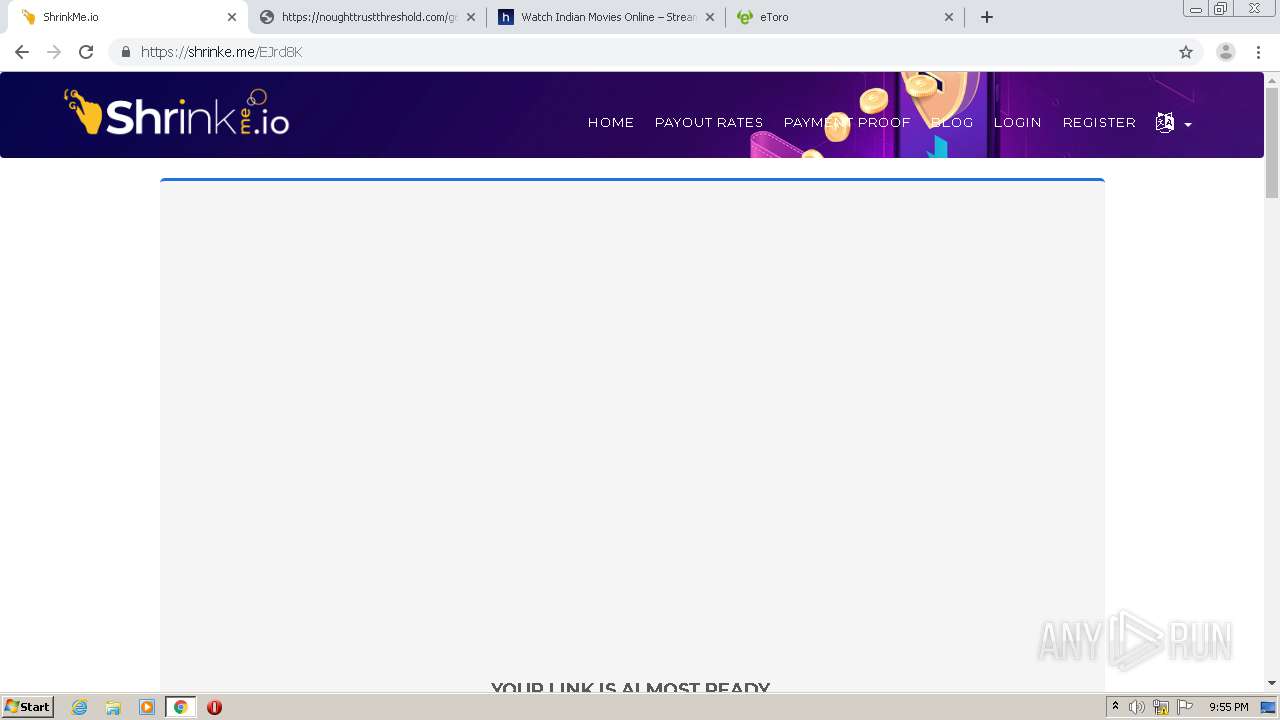The image size is (1280, 720).
Task: Click the red Opera taskbar icon
Action: pos(214,707)
